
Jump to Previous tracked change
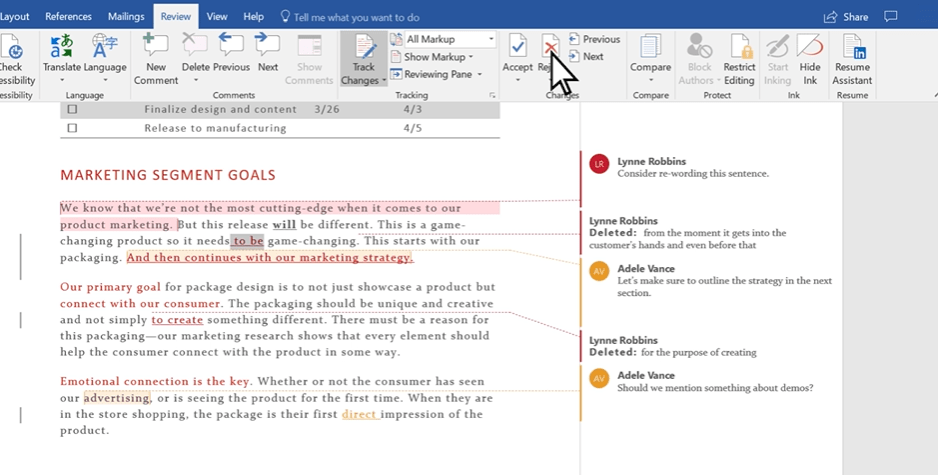click(594, 39)
